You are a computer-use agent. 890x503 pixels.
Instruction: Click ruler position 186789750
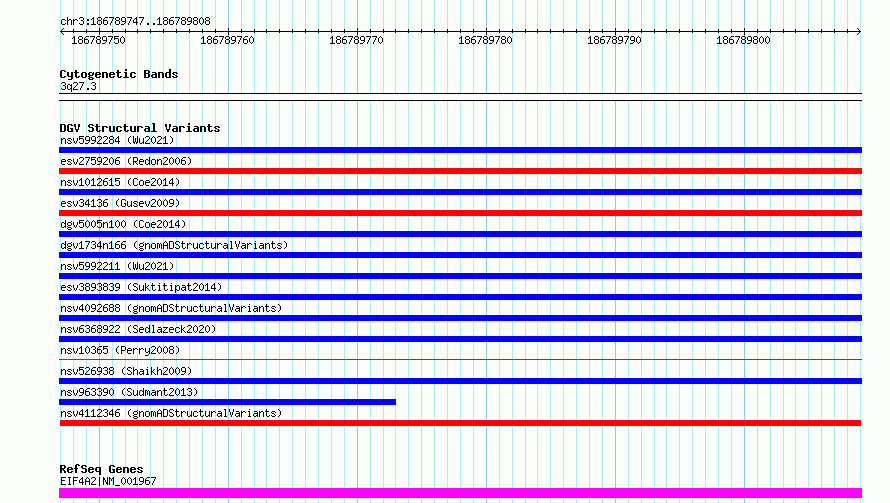(x=98, y=40)
